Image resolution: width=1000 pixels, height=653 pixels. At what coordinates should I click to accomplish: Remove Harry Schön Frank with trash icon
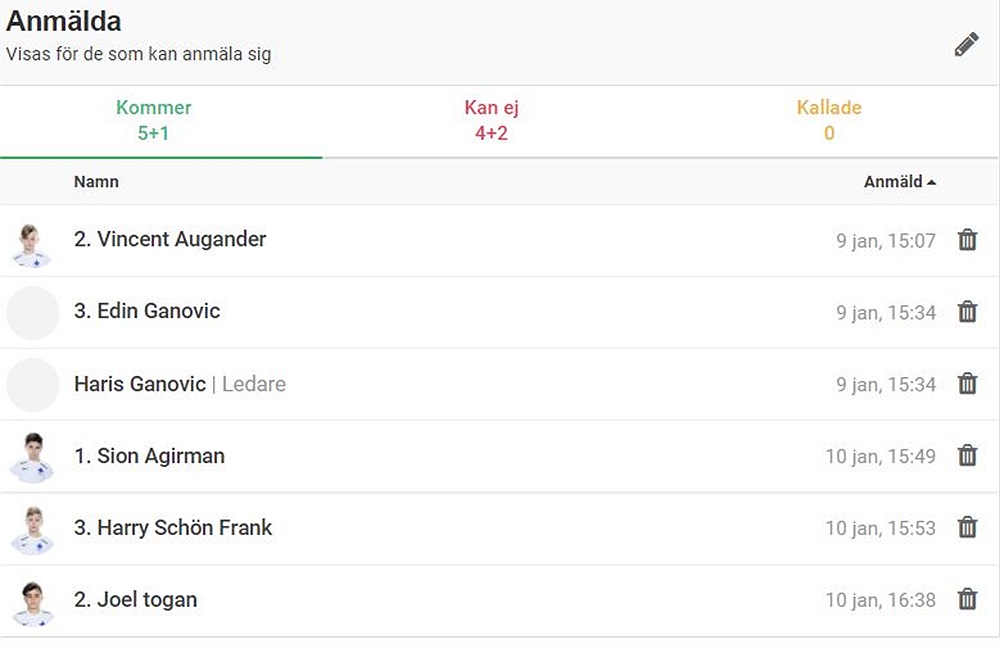coord(967,527)
